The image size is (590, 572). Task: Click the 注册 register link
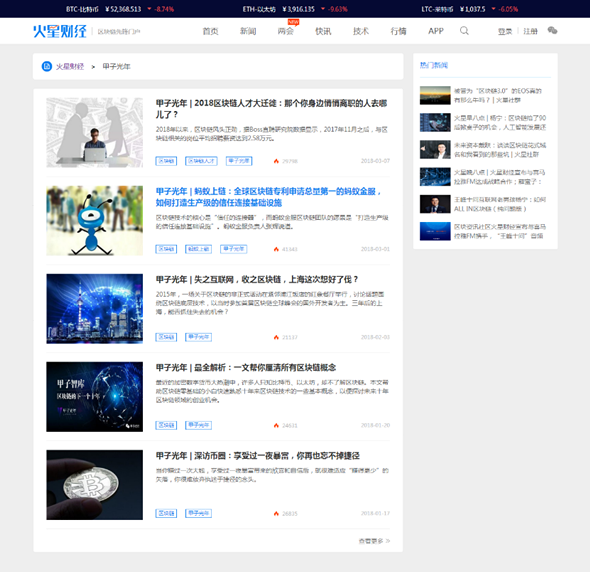click(531, 31)
